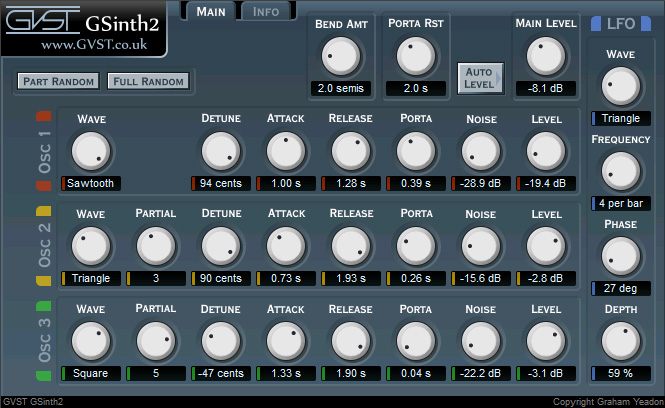The width and height of the screenshot is (665, 408).
Task: Click the OSC 3 Detune knob
Action: coord(221,341)
